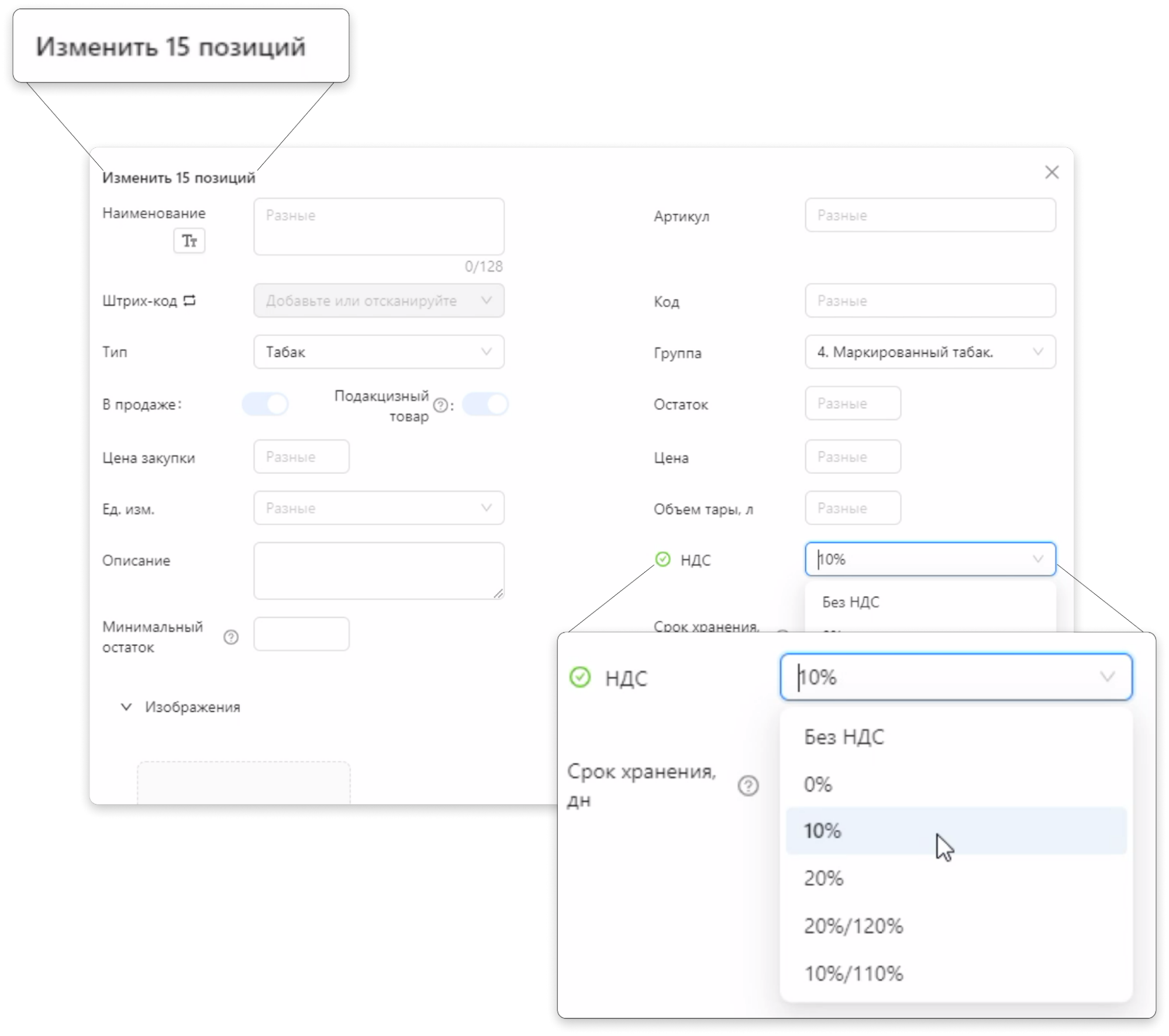Click help icon next to Срок хранения
This screenshot has width=1169, height=1036.
[x=748, y=786]
